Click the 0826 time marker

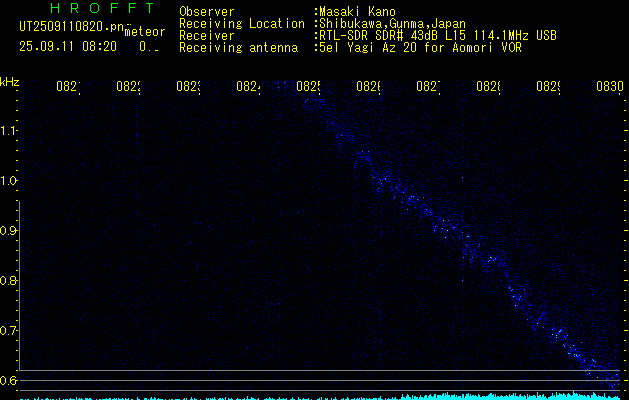368,87
